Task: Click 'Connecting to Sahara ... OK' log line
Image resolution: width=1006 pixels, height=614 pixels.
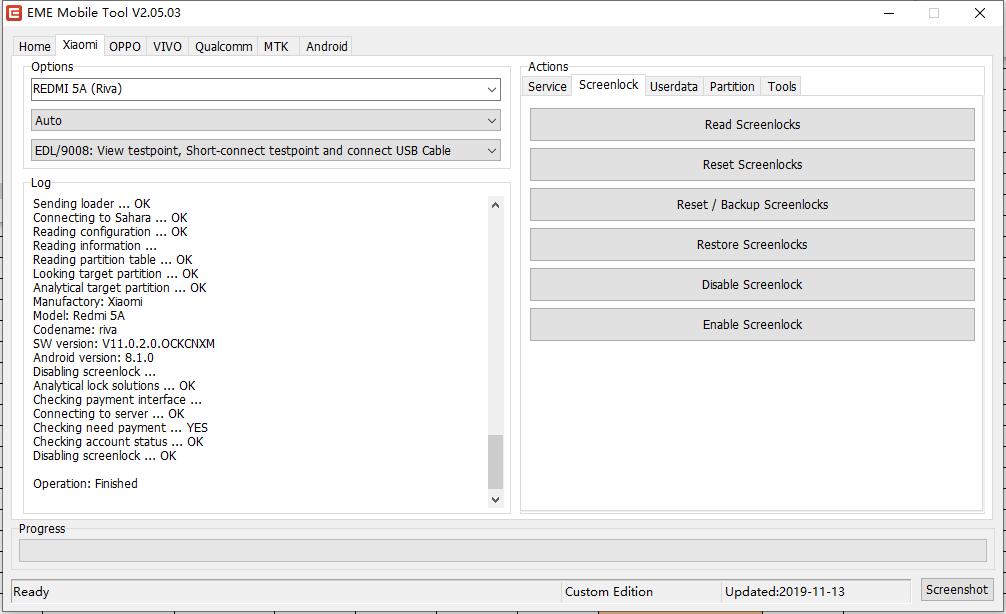Action: coord(110,218)
